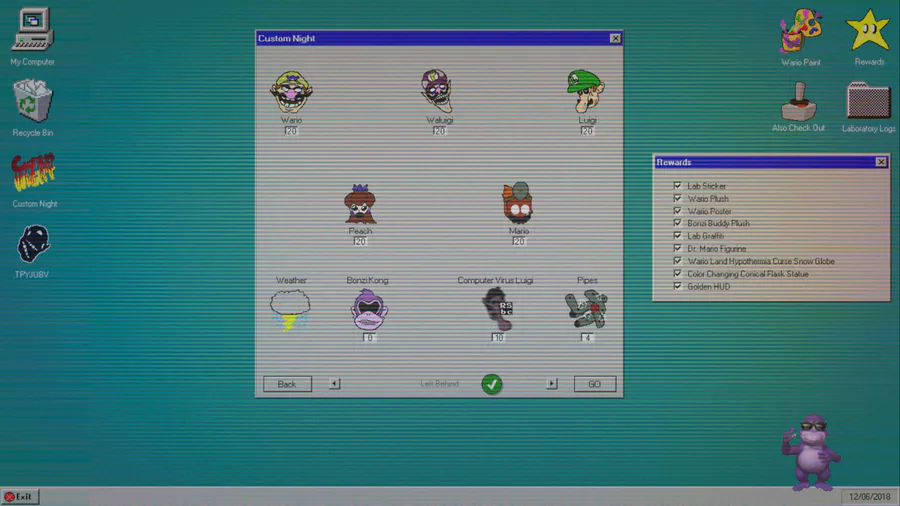Toggle Wario Land Hypothermia Curse Snow Globe checkbox
Screen dimensions: 900x506
pyautogui.click(x=677, y=260)
